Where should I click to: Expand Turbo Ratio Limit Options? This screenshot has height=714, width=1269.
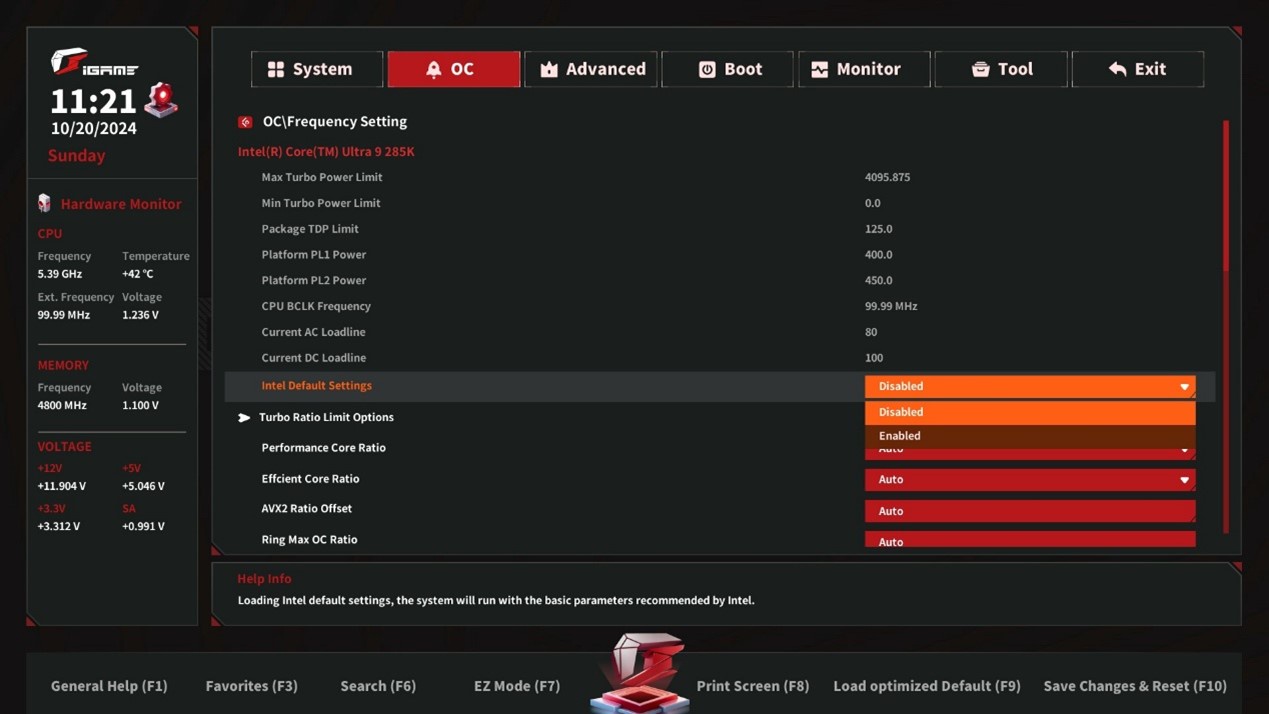(x=326, y=417)
